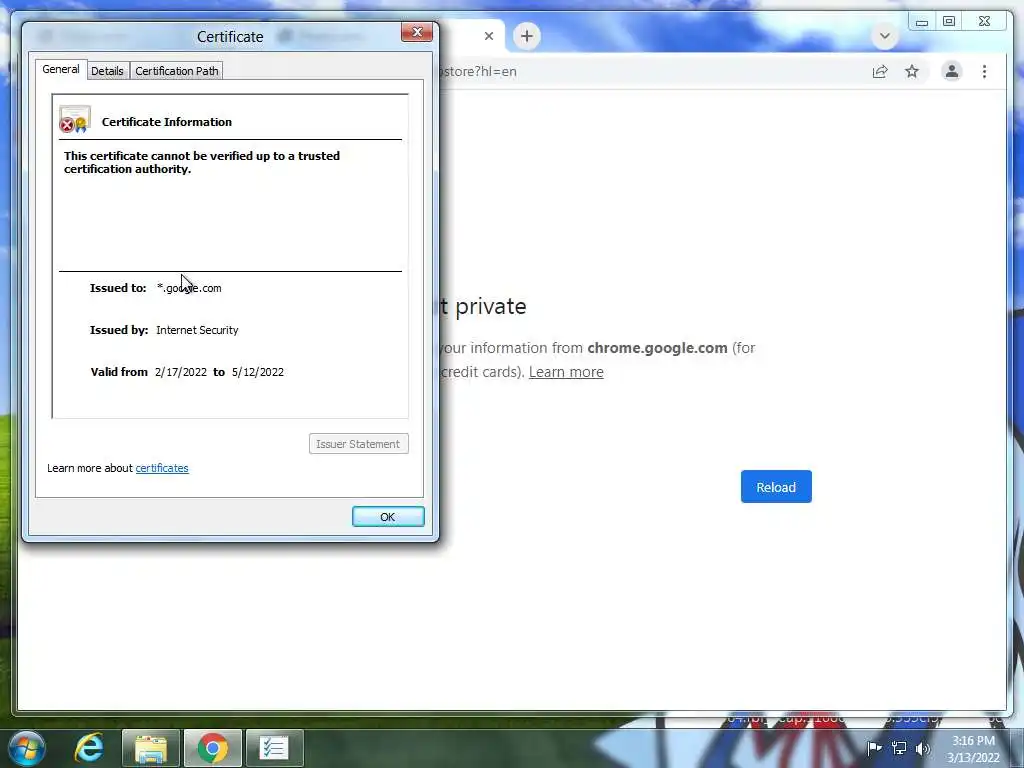This screenshot has height=768, width=1024.
Task: Open the Certification Path tab
Action: pos(176,71)
